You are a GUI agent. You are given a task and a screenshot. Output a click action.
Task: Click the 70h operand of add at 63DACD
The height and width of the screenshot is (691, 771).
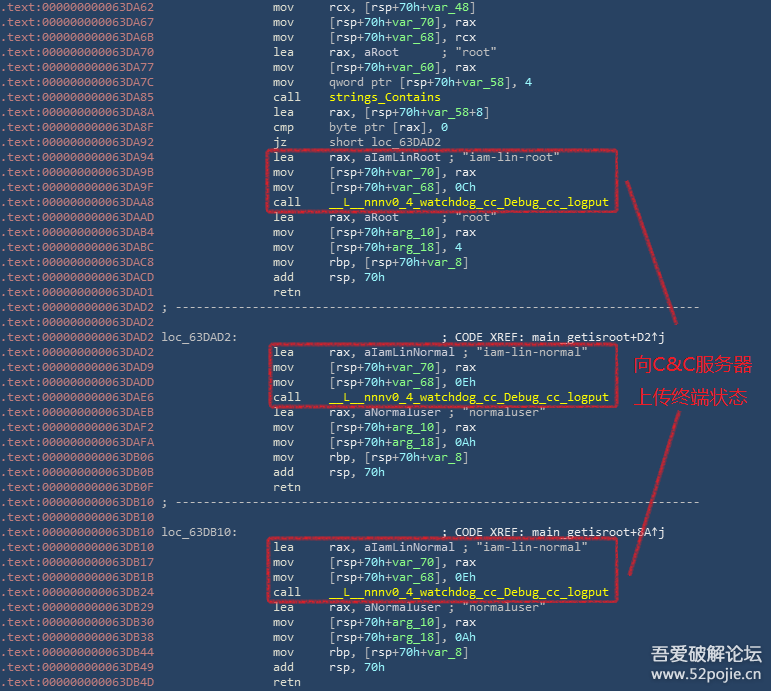click(374, 277)
